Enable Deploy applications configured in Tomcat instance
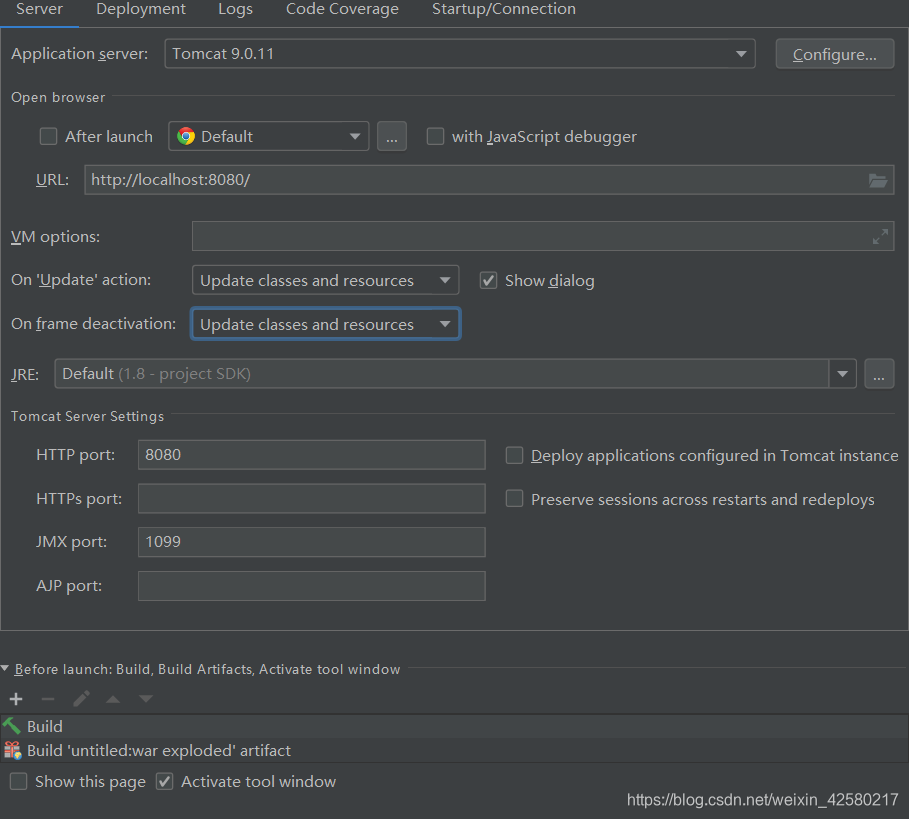Screen dimensions: 909x819 pos(514,455)
